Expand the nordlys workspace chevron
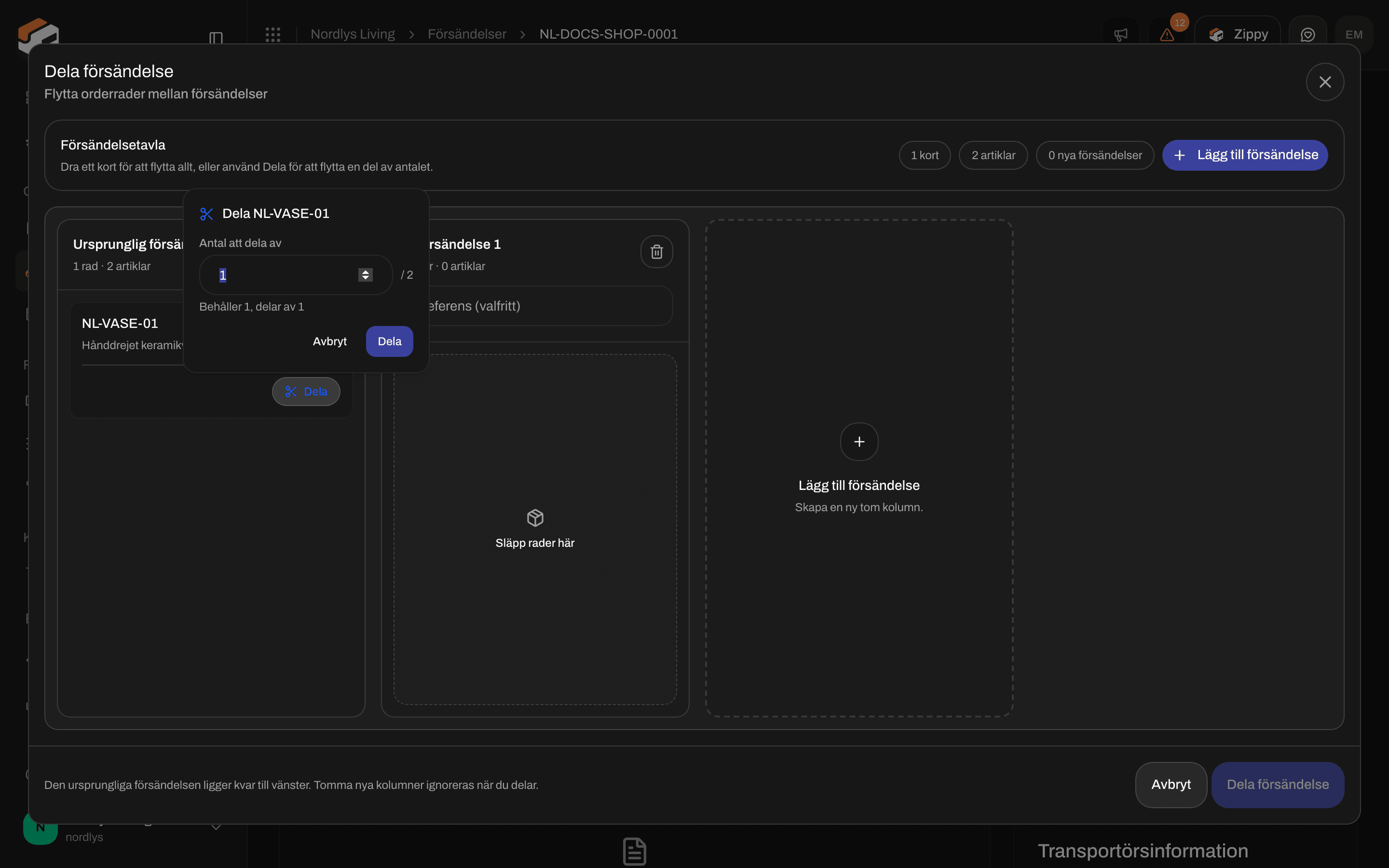Screen dimensions: 1389x868 pos(217,827)
